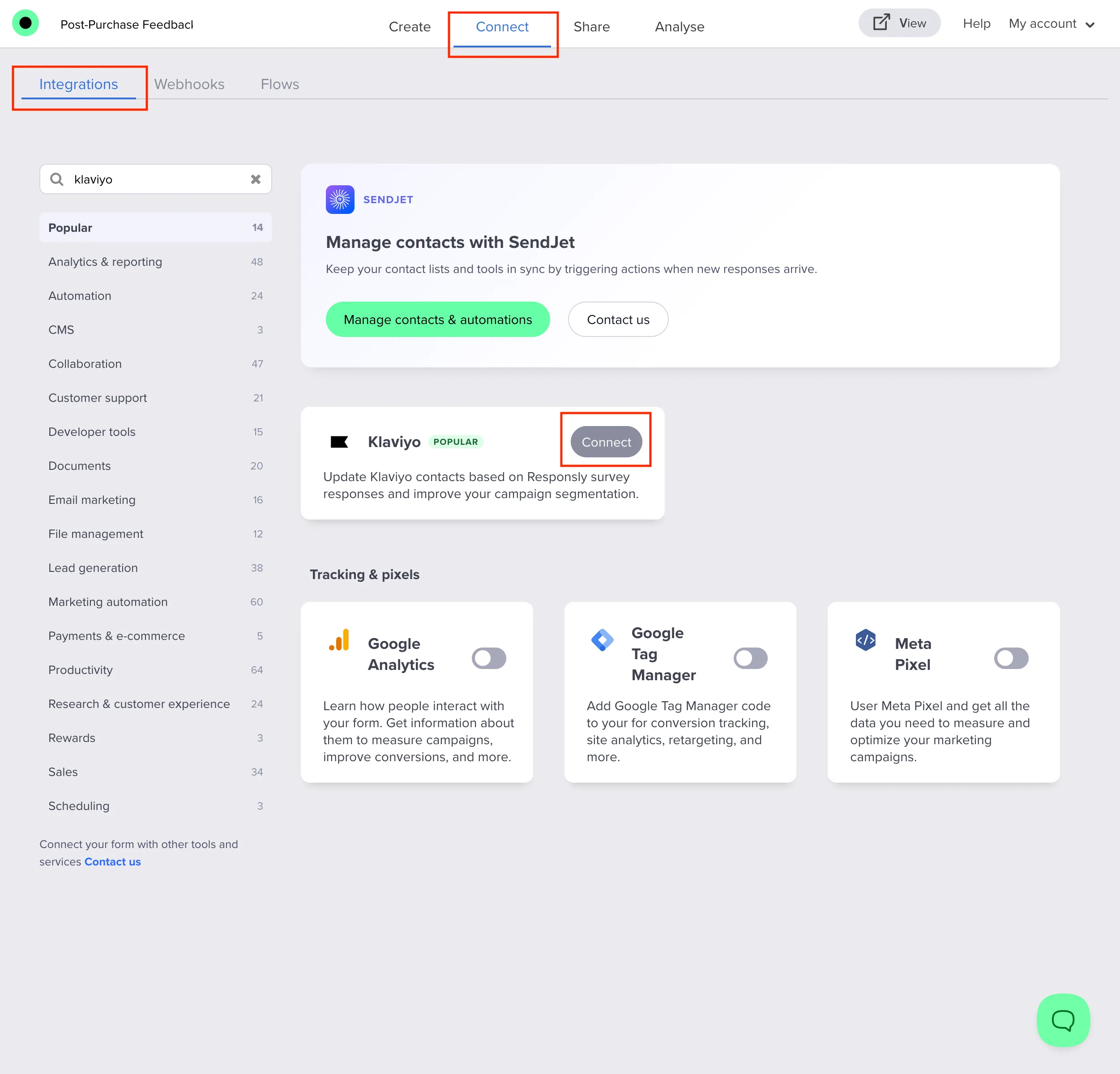
Task: Select the Productivity category
Action: tap(155, 669)
